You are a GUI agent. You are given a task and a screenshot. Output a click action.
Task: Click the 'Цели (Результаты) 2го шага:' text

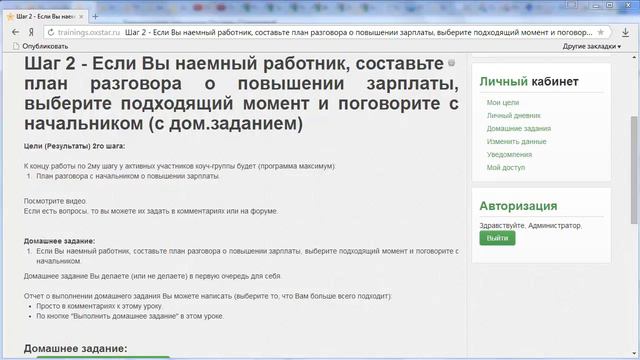coord(74,146)
